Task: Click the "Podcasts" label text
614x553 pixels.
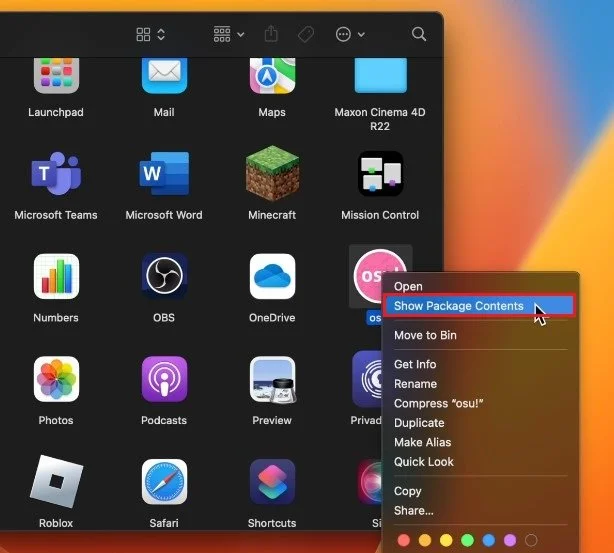Action: coord(164,420)
